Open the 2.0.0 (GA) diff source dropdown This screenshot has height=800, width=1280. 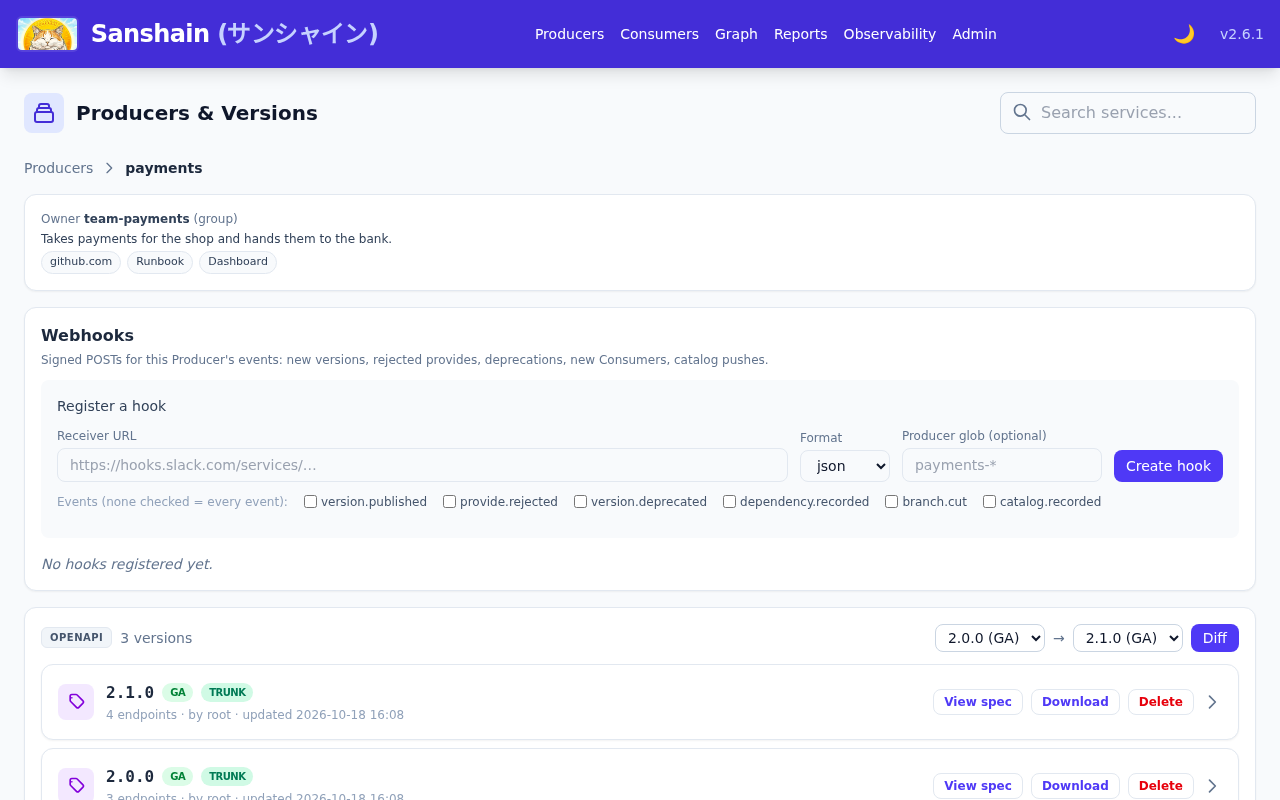[x=990, y=638]
